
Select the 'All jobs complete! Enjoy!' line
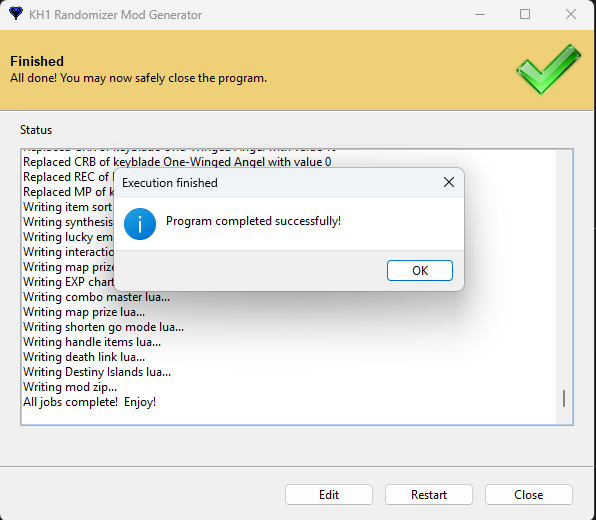point(90,402)
